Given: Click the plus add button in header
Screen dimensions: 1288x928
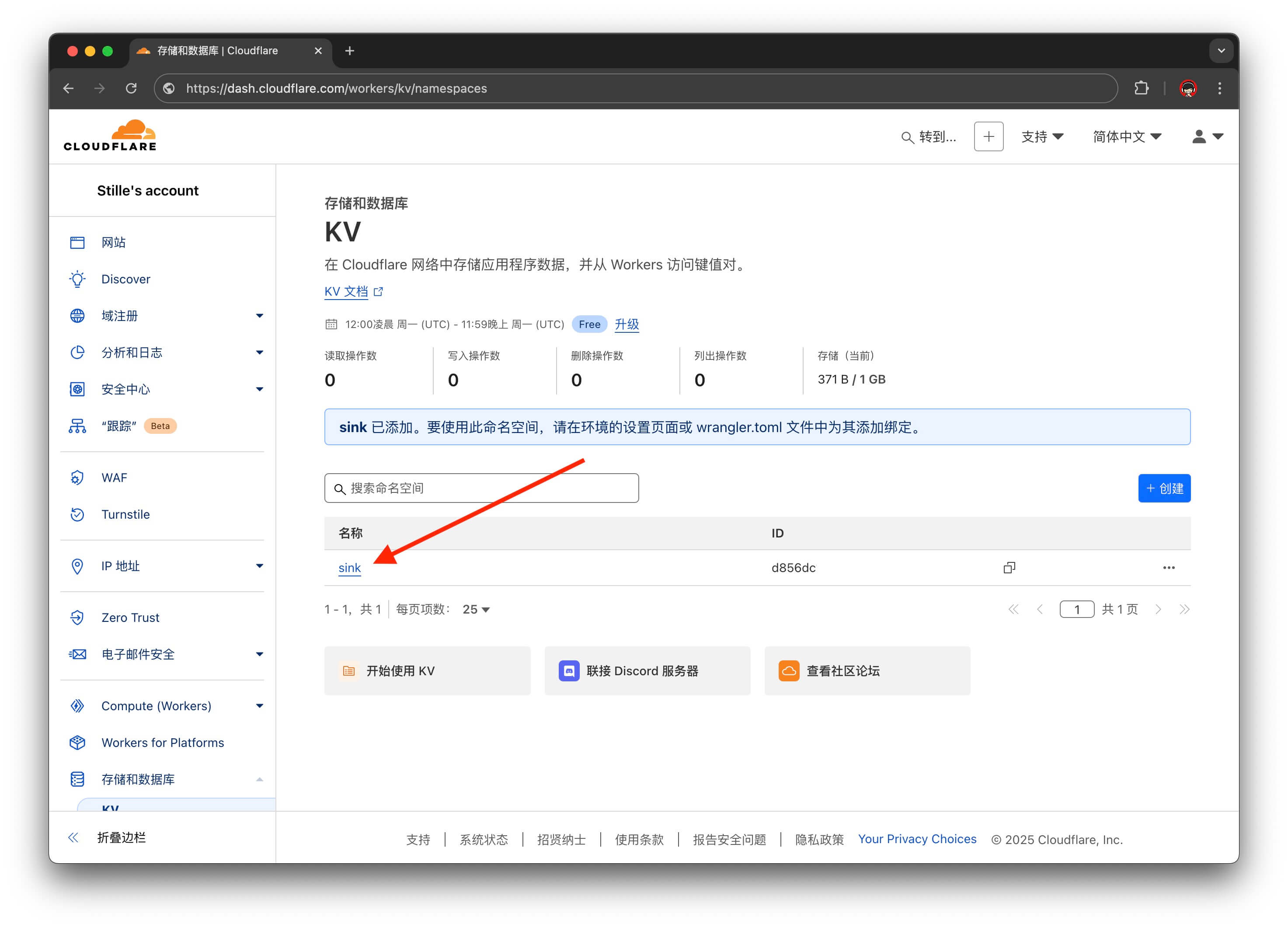Looking at the screenshot, I should click(989, 136).
